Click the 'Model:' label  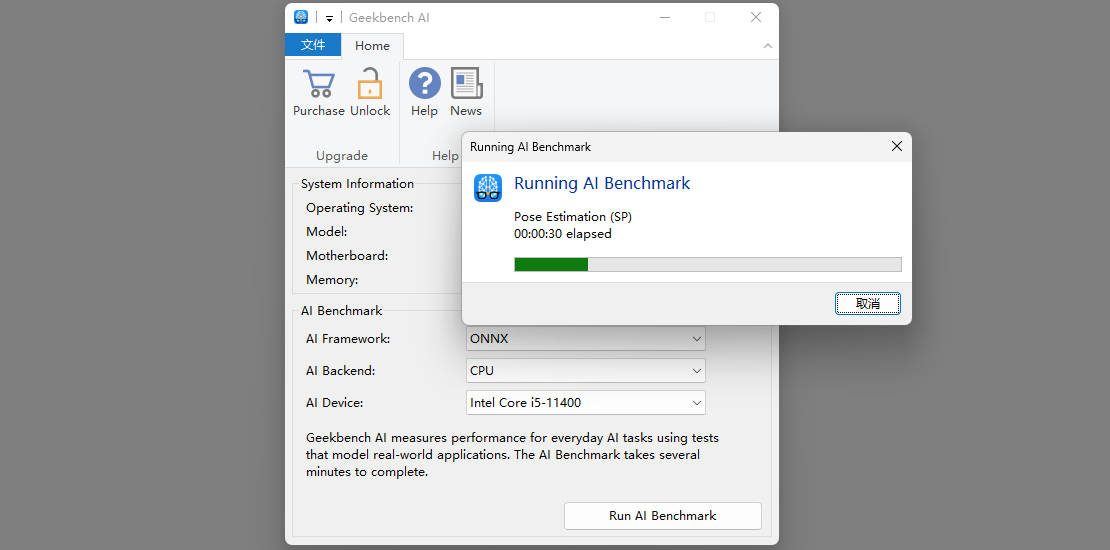[x=326, y=231]
